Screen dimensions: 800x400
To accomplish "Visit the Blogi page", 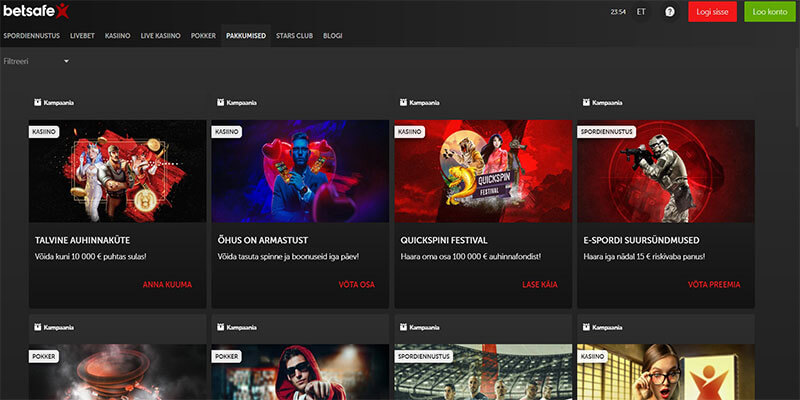I will coord(333,36).
